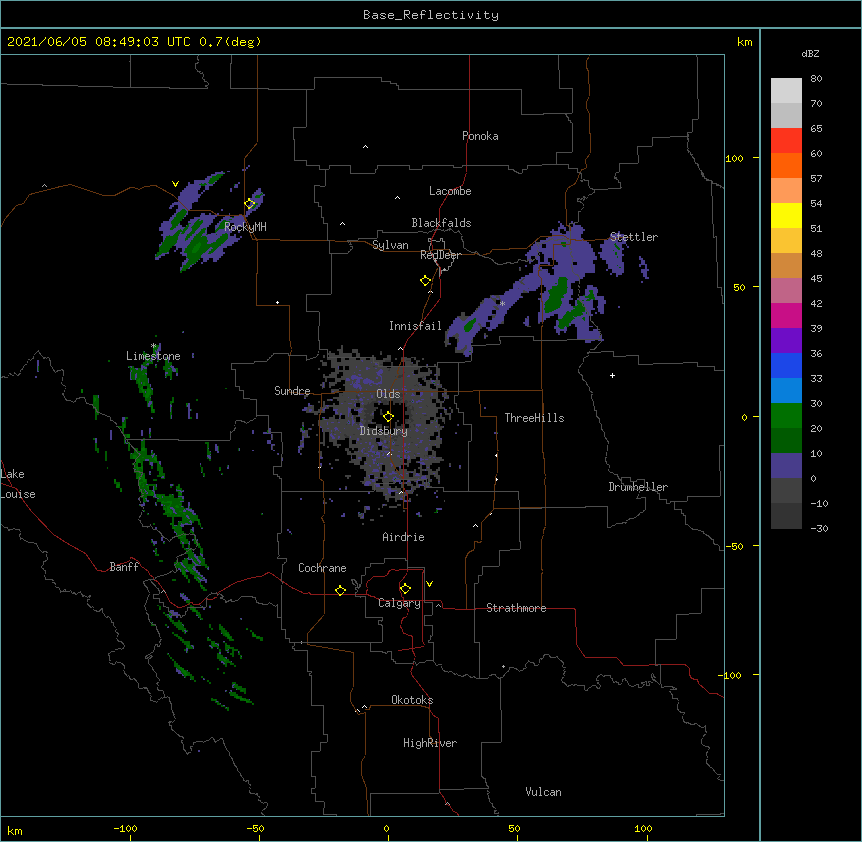862x842 pixels.
Task: Click the white plus marker northwest of Drumheller
Action: 612,375
